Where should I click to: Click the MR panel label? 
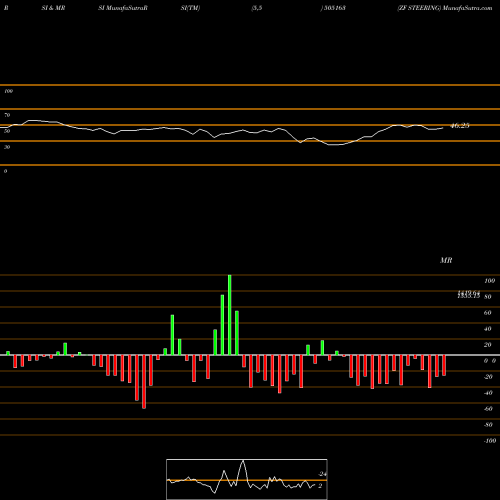(446, 260)
